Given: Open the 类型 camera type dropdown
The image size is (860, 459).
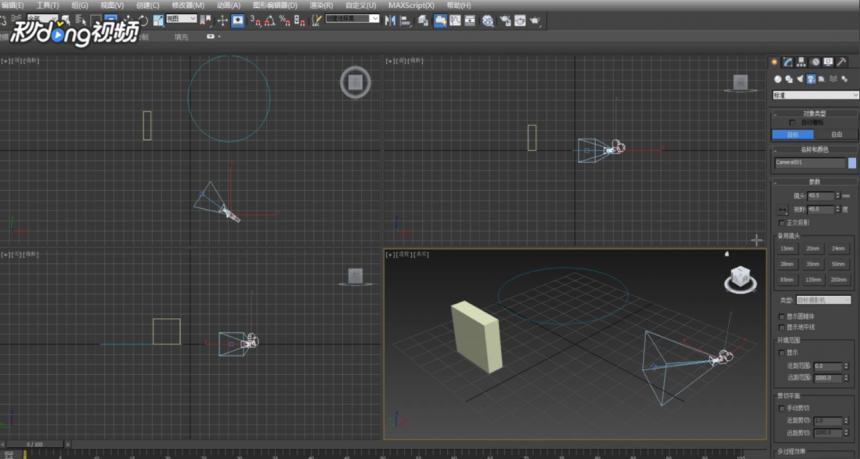Looking at the screenshot, I should click(824, 301).
